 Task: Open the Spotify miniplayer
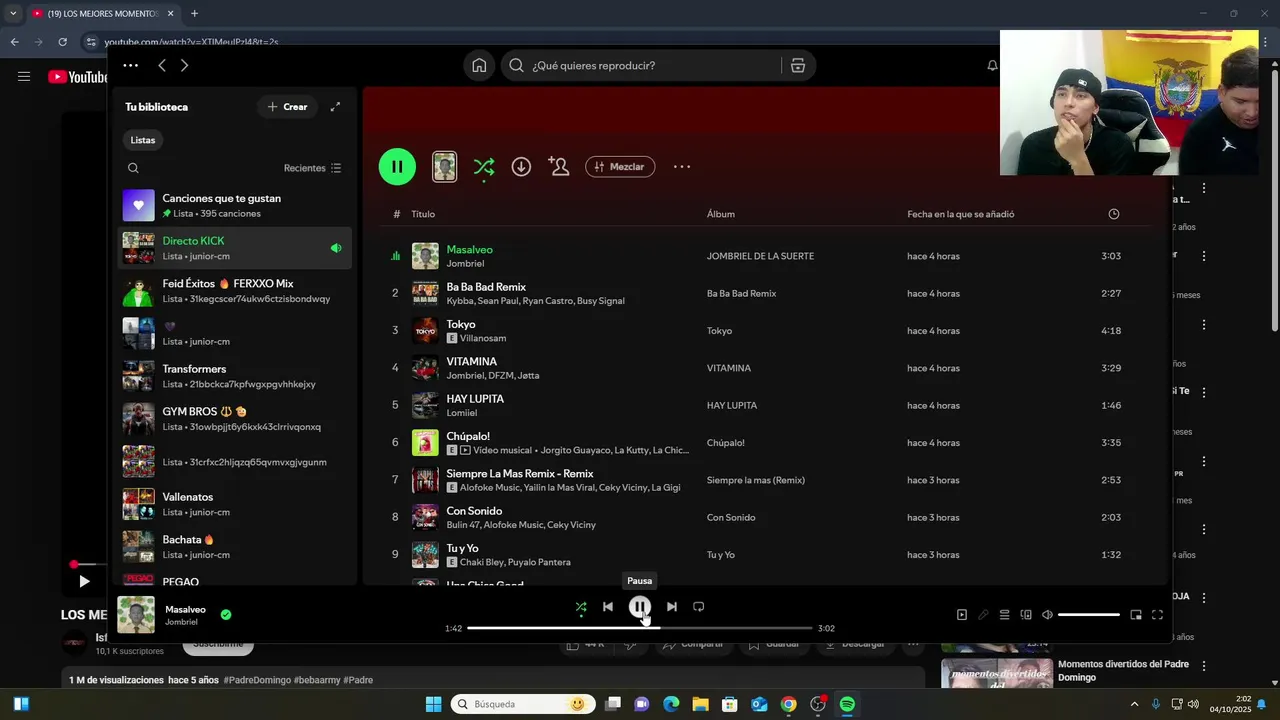[x=1136, y=615]
